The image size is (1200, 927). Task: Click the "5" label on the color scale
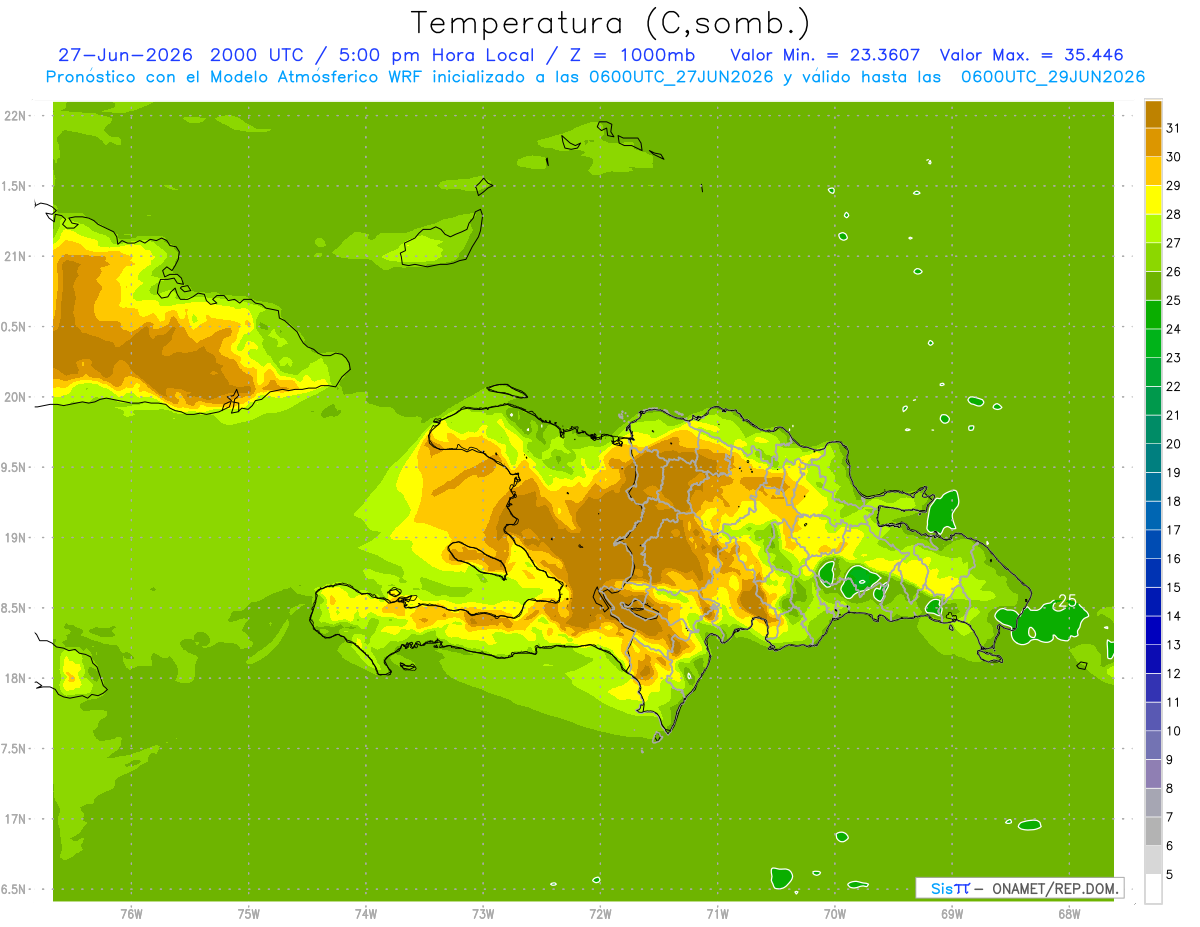(x=1170, y=874)
